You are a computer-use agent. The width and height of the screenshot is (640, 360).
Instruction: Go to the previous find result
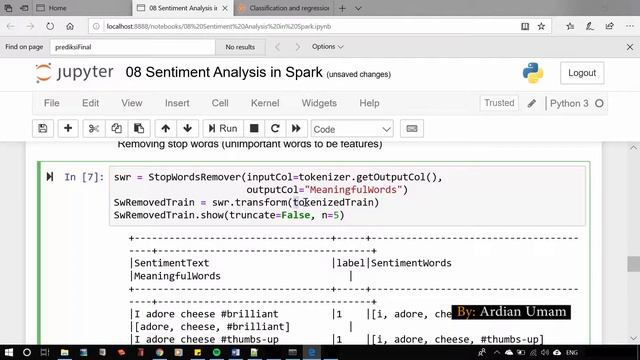click(278, 47)
